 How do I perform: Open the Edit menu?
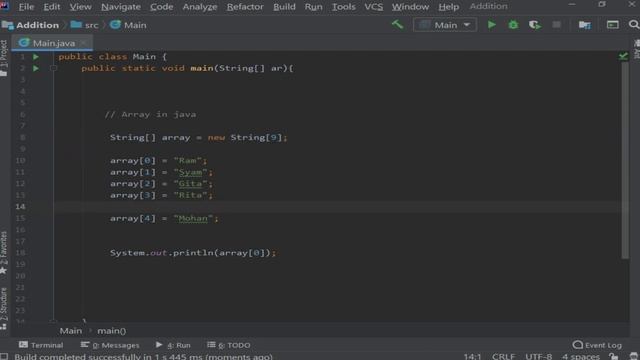(52, 7)
